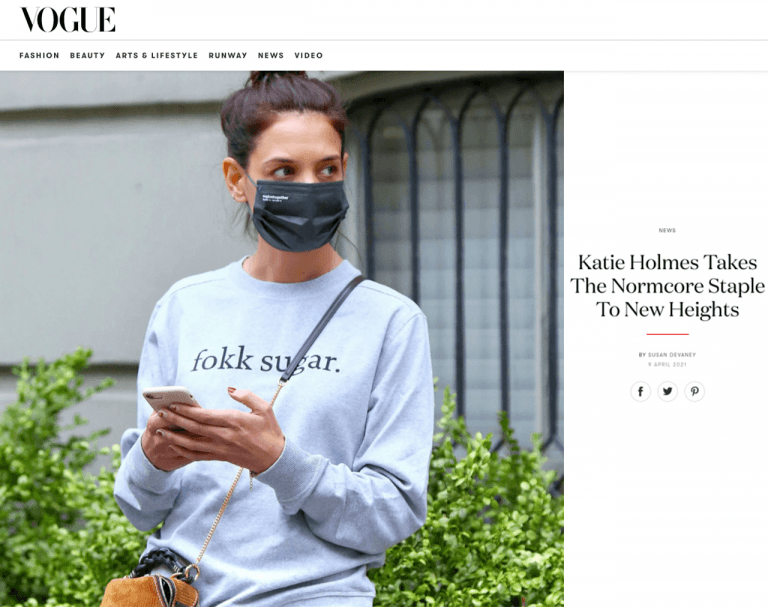Open the Video section

coord(309,55)
